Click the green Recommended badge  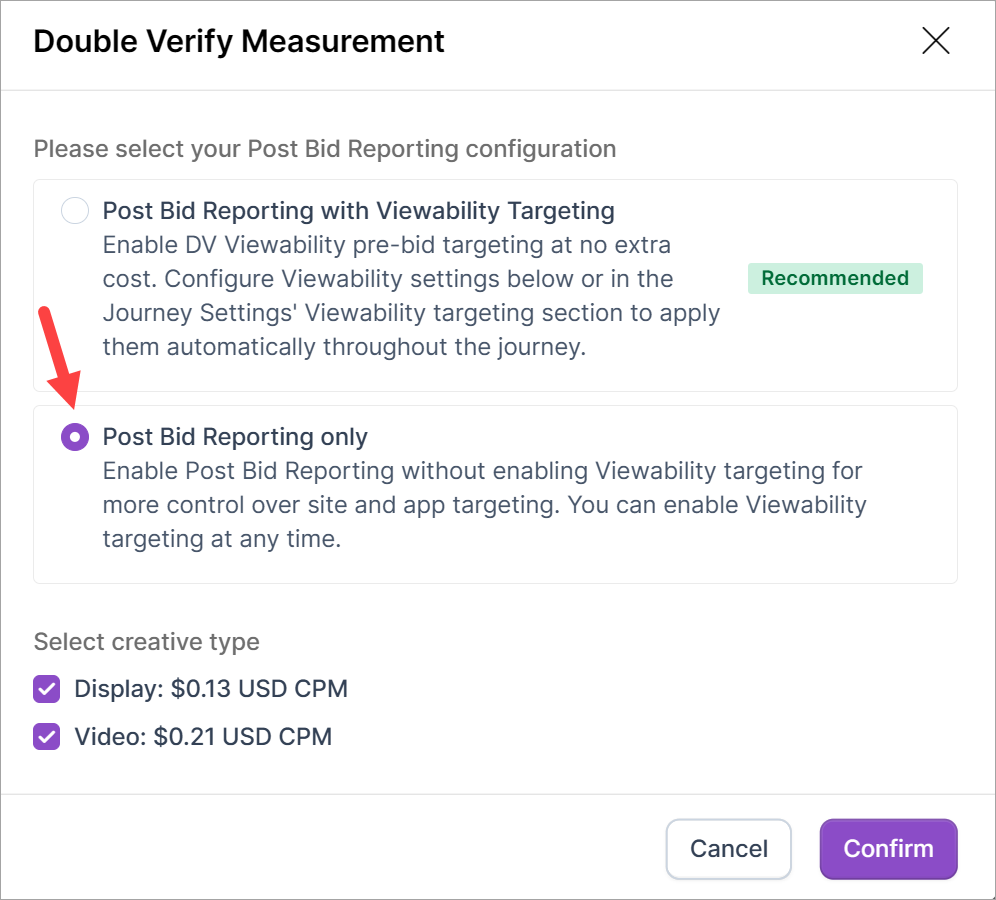[x=835, y=278]
